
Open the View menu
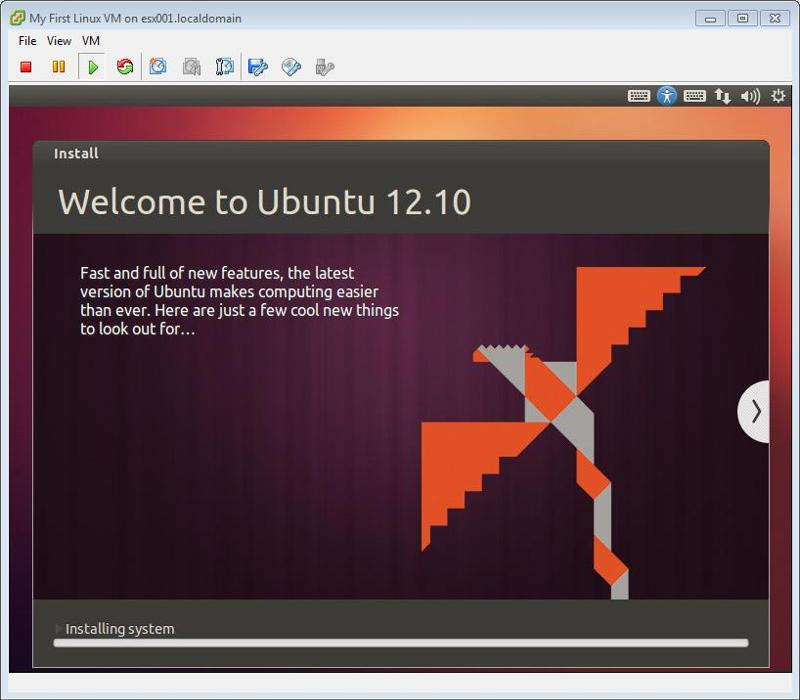click(x=59, y=41)
